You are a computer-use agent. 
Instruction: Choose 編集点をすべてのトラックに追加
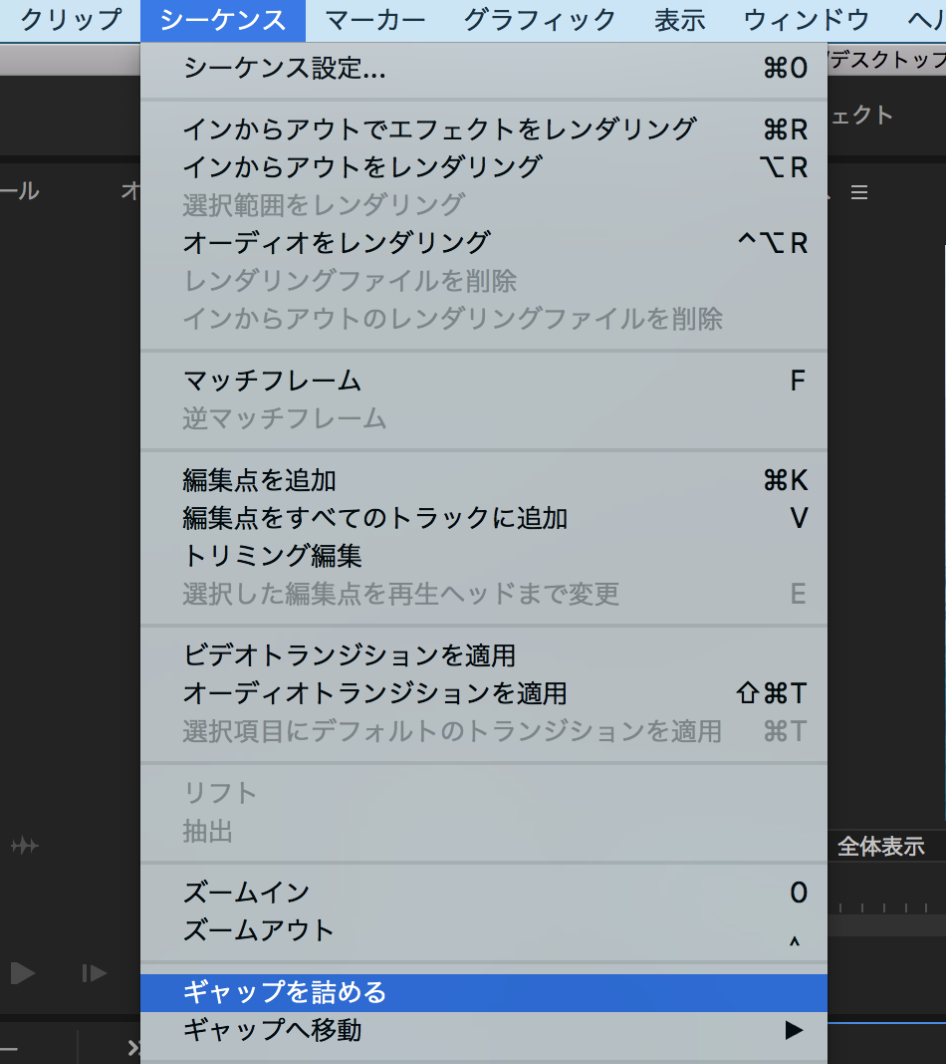pyautogui.click(x=375, y=518)
